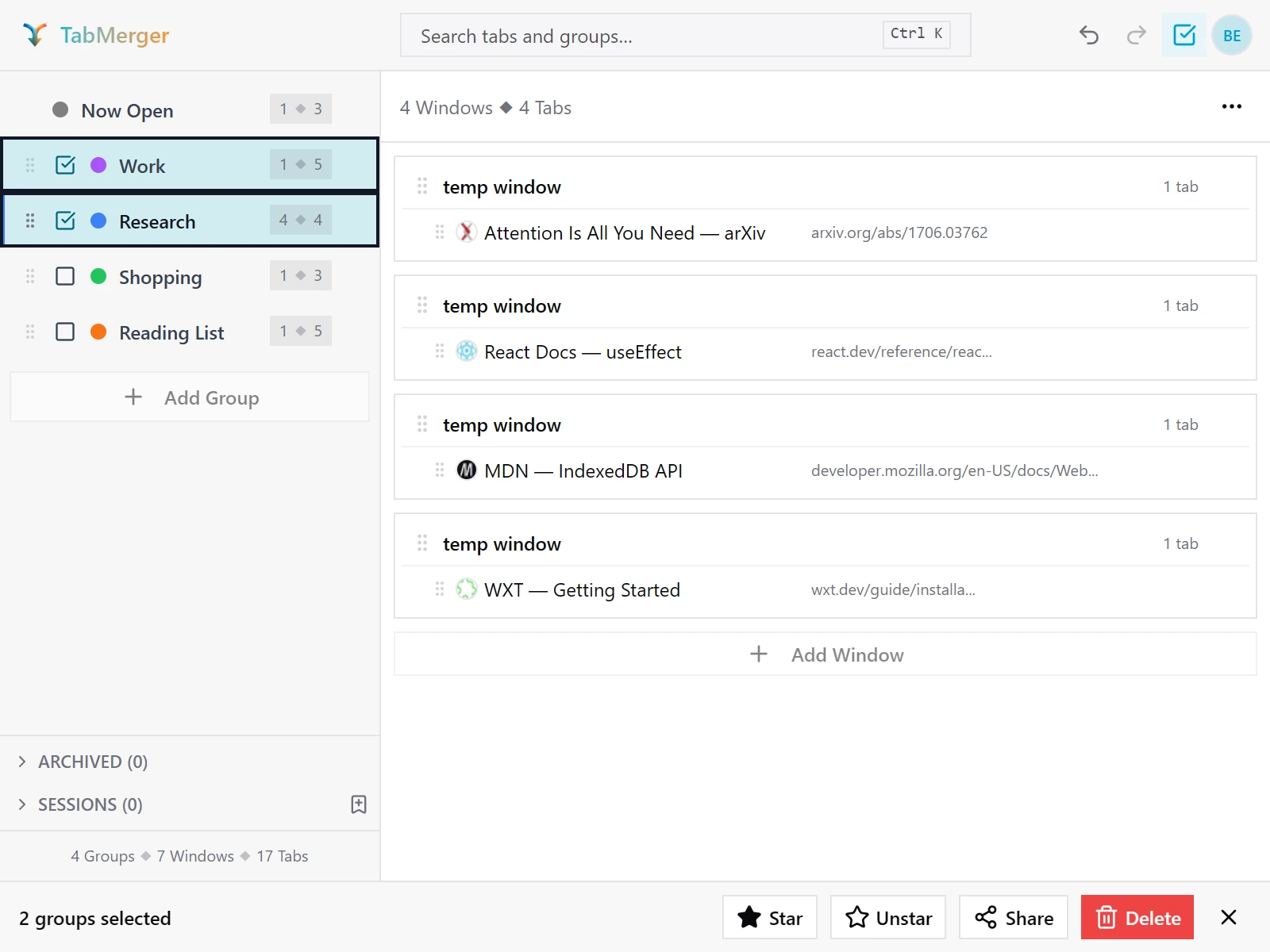Screen dimensions: 1270x952
Task: Star the selected groups
Action: pyautogui.click(x=770, y=917)
